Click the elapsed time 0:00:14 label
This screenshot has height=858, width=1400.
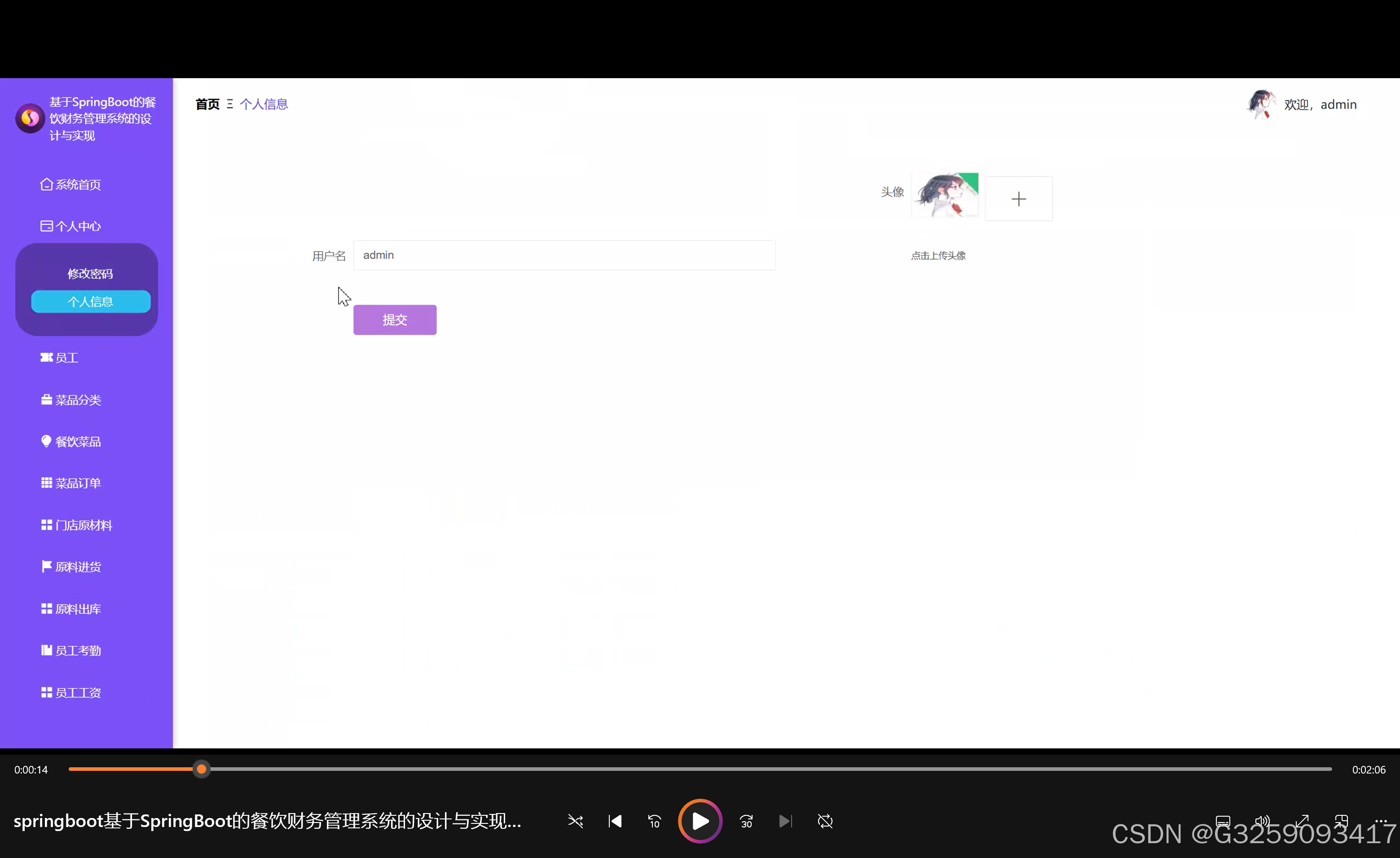(x=31, y=770)
